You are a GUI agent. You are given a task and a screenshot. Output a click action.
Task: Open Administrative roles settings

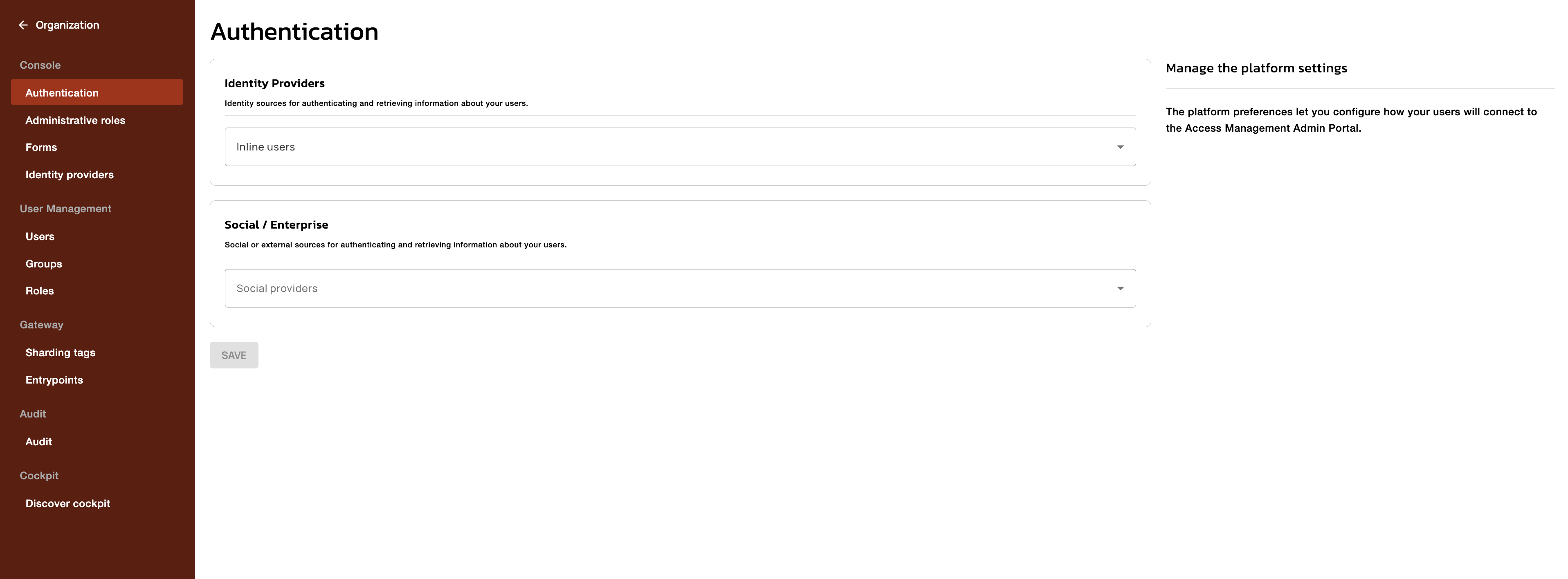click(76, 121)
